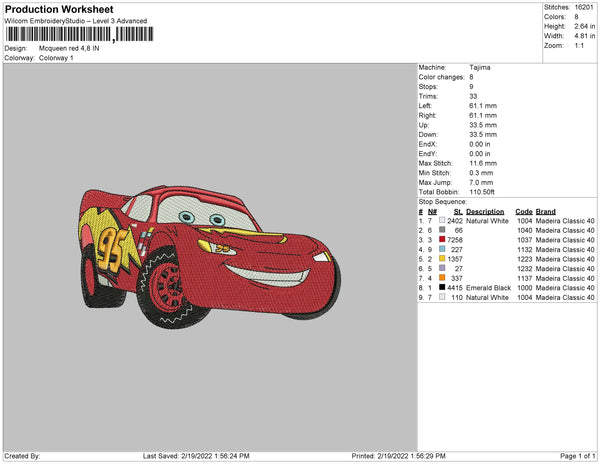600x464 pixels.
Task: Click the Zoom value '1:1'
Action: [579, 46]
